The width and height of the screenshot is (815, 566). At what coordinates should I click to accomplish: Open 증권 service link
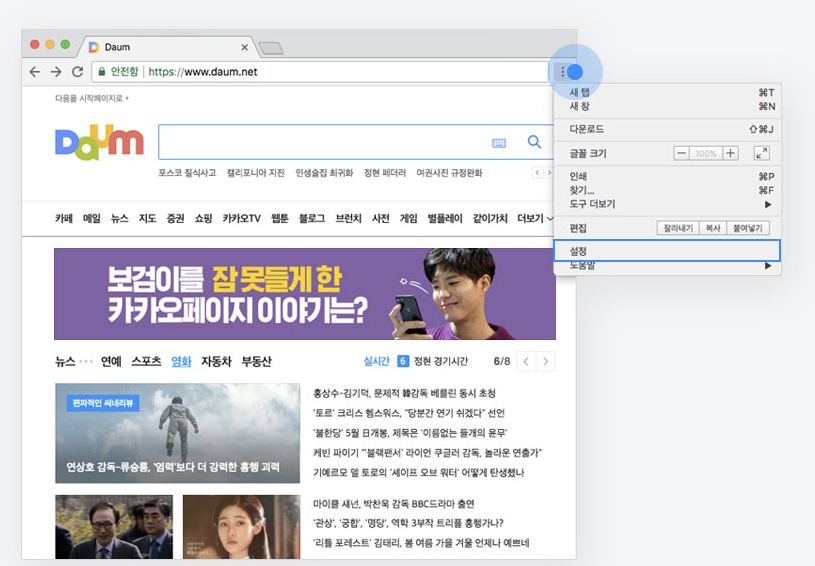175,219
